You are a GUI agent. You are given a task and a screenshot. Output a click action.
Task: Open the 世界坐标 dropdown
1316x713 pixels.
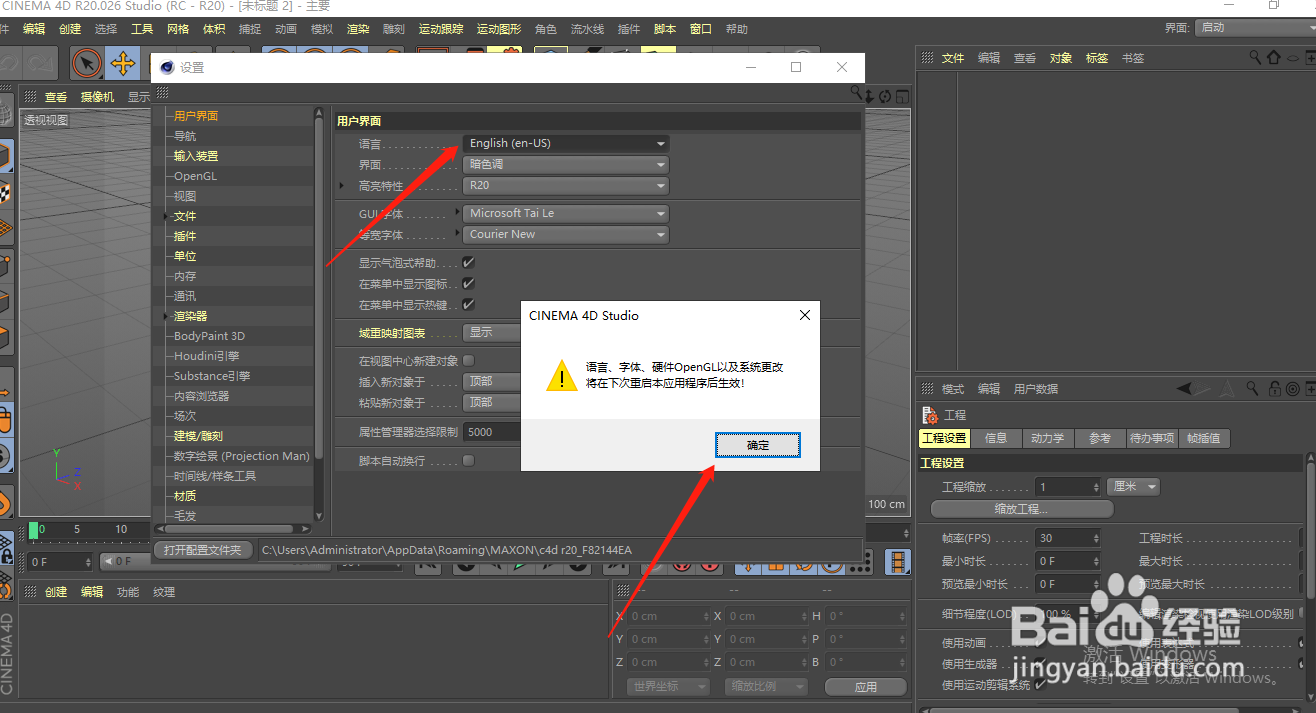[x=668, y=686]
